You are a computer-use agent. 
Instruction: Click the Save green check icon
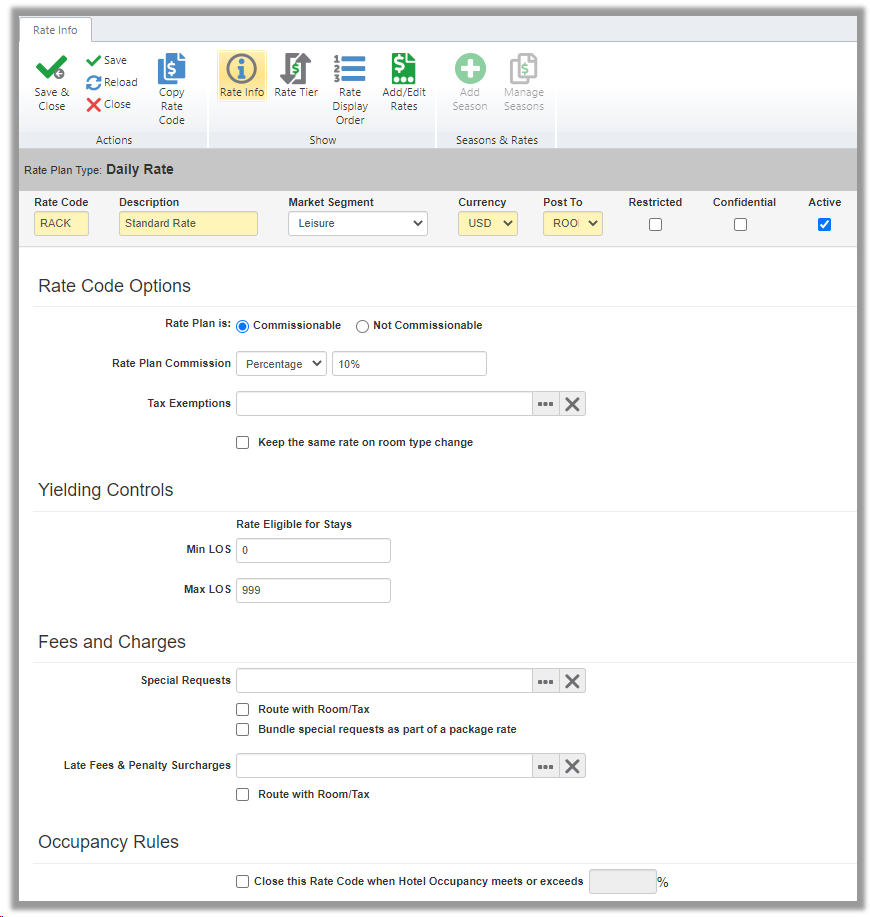[93, 60]
